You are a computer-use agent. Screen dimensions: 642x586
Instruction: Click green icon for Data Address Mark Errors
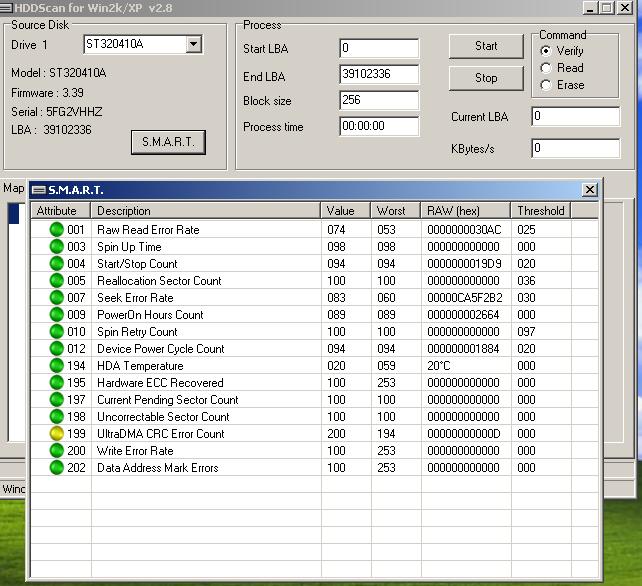(57, 468)
